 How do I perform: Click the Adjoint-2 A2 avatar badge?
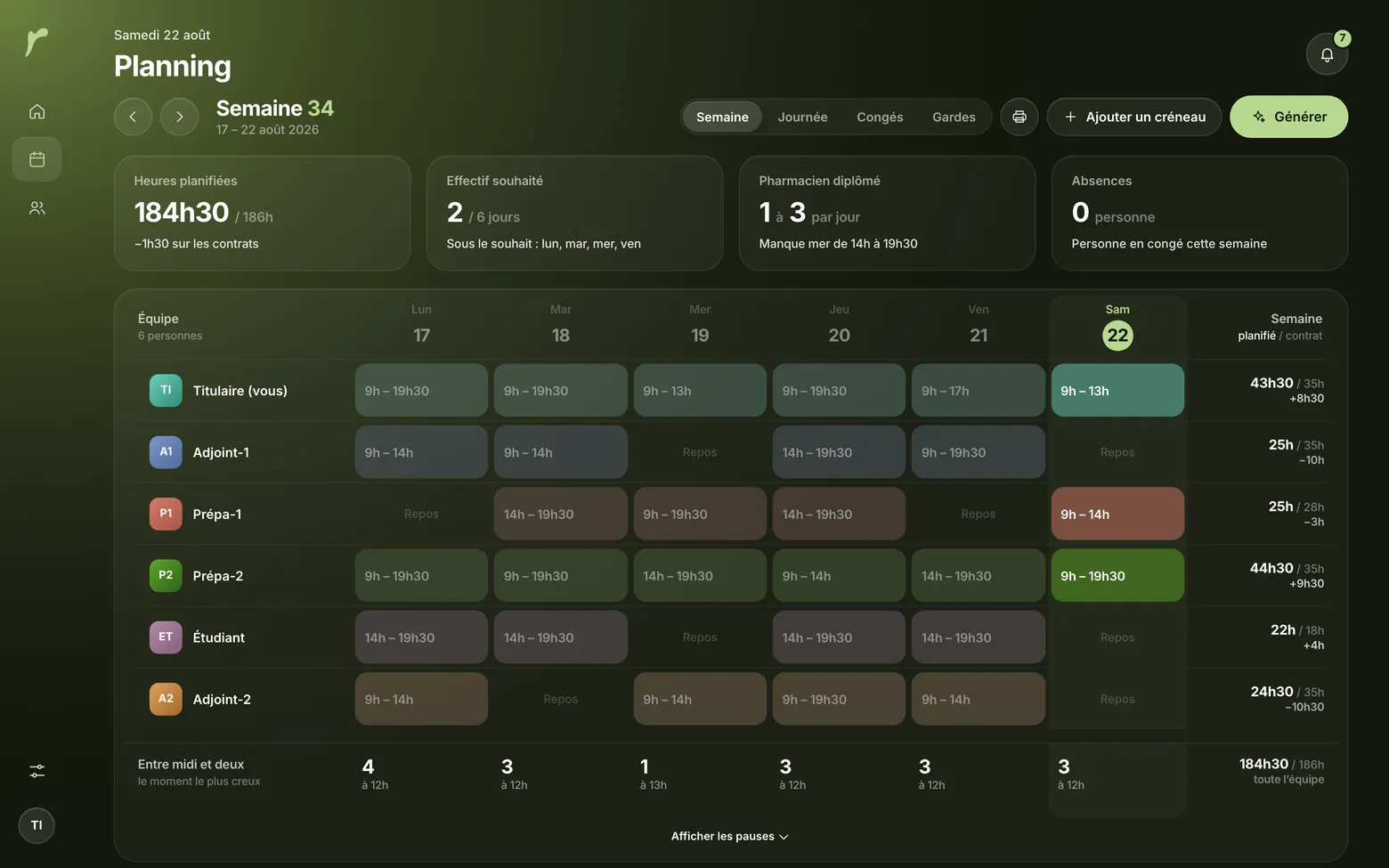coord(166,699)
